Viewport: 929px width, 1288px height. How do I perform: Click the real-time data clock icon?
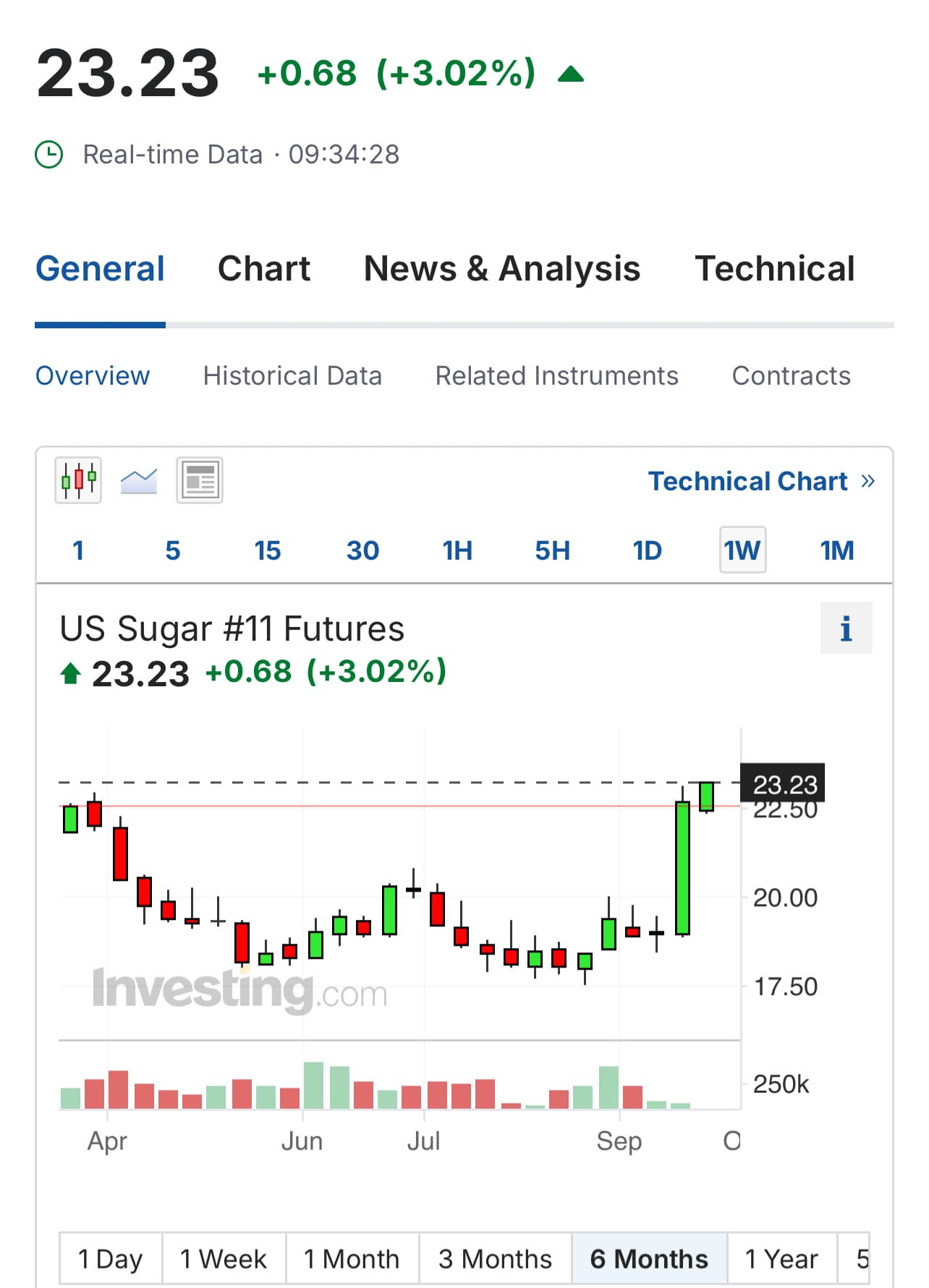(x=49, y=154)
